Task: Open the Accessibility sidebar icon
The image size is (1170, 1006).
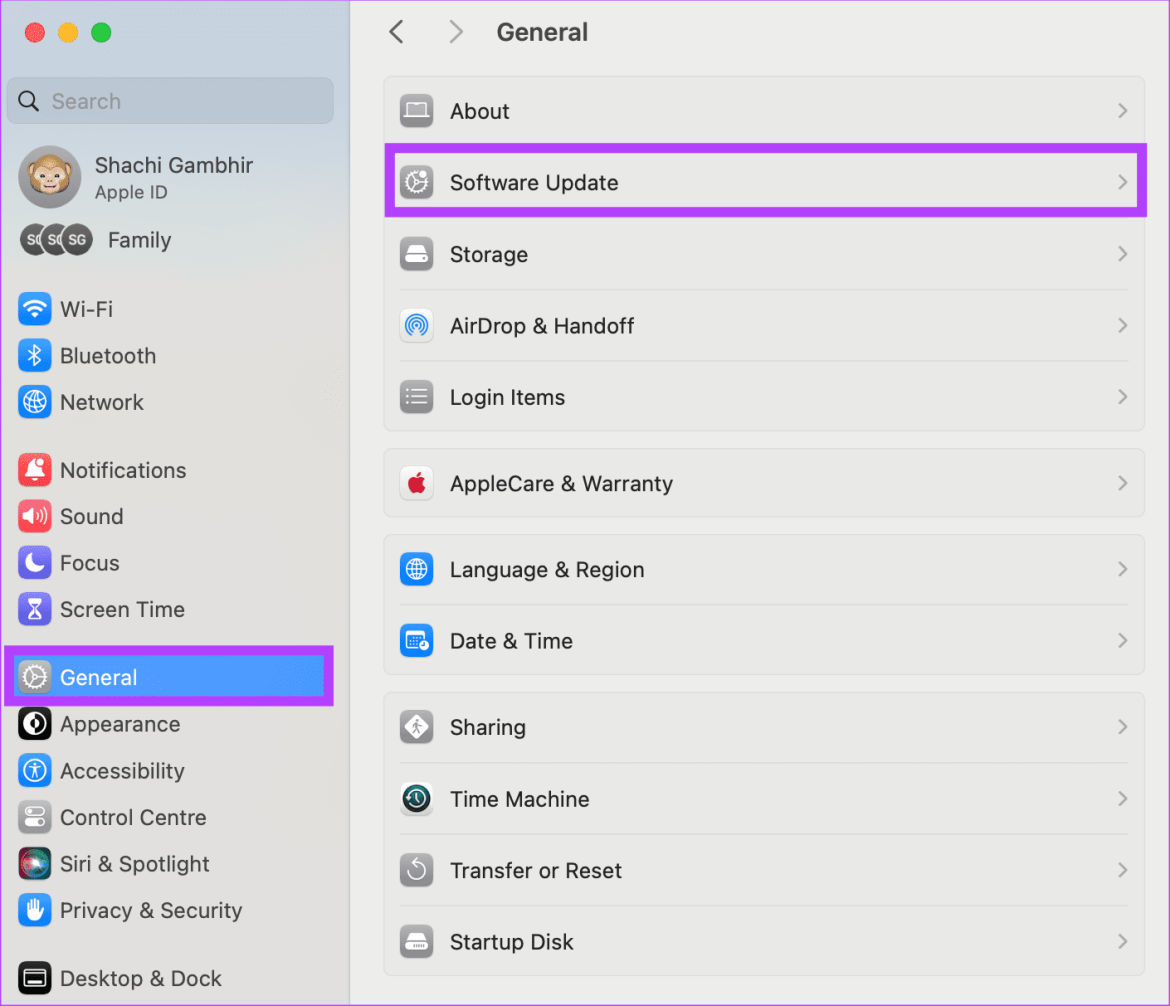Action: pyautogui.click(x=35, y=771)
